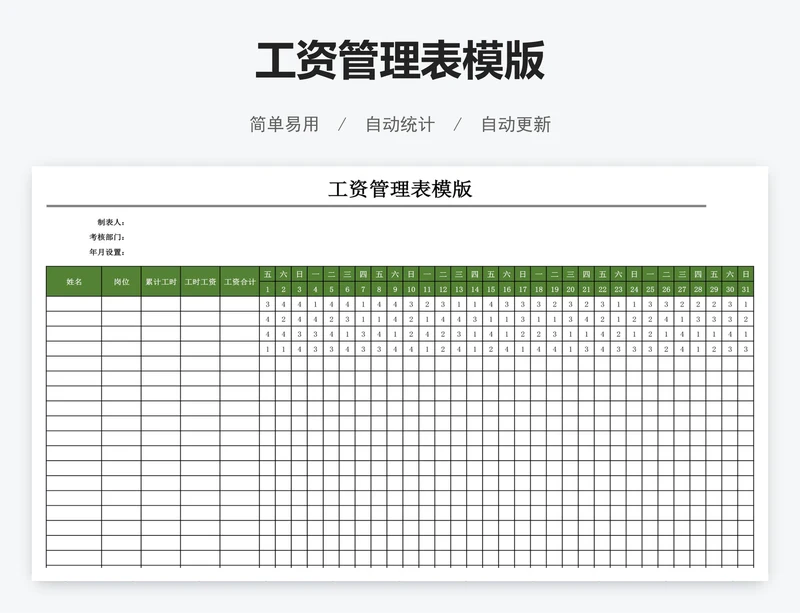
Task: Select the 累计工时 column header
Action: (161, 281)
